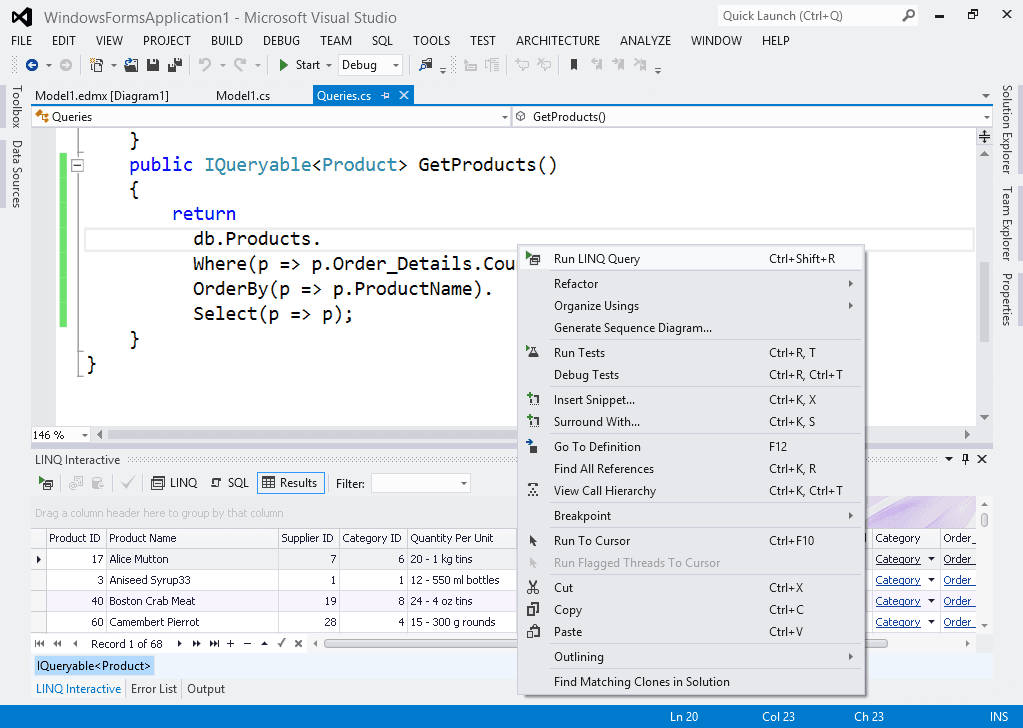The width and height of the screenshot is (1023, 728).
Task: Switch to Model1.cs tab
Action: 243,96
